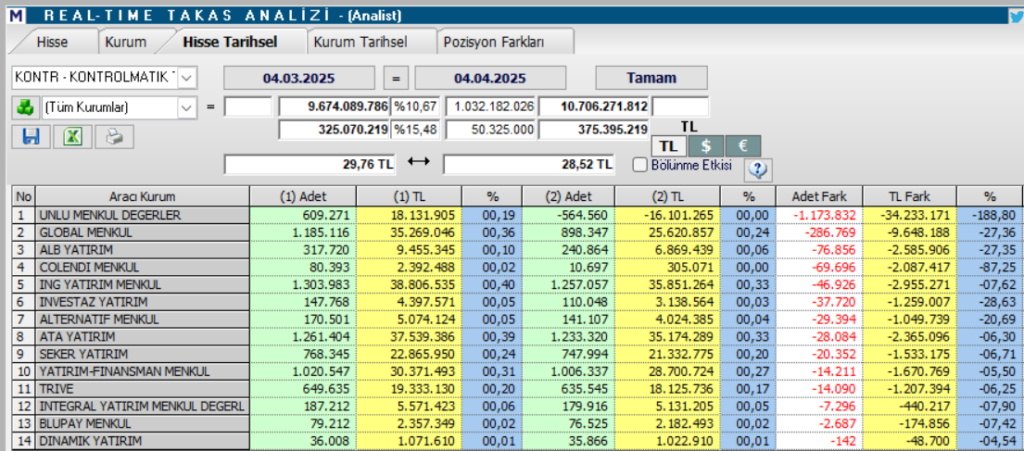Image resolution: width=1024 pixels, height=451 pixels.
Task: Click the No column header
Action: tap(24, 196)
